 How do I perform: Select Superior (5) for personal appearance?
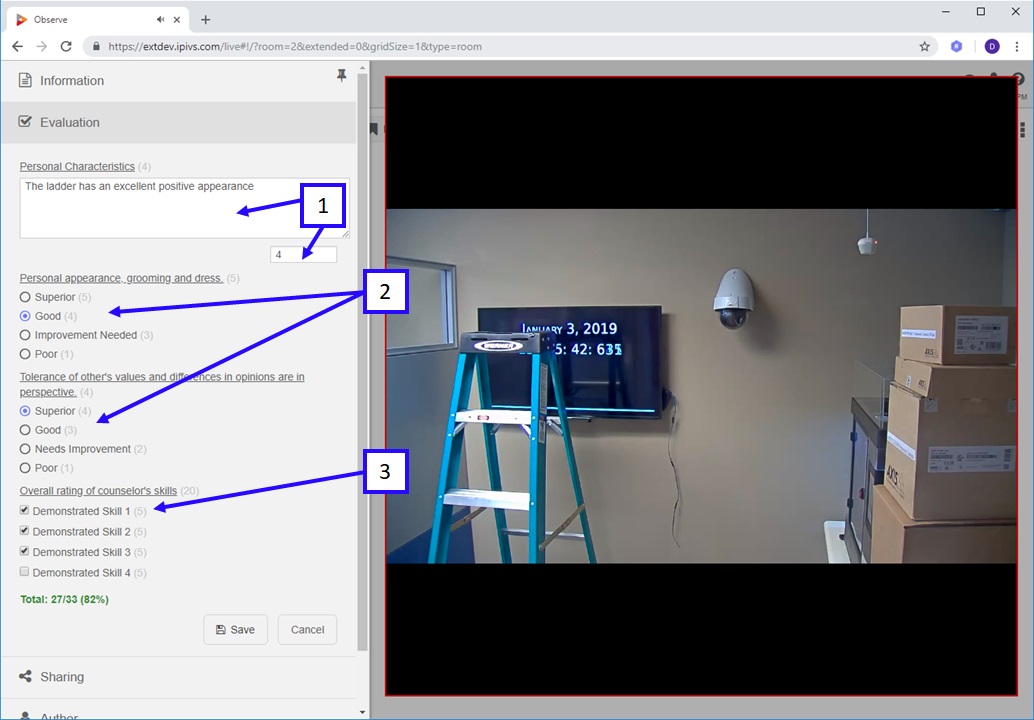point(25,297)
